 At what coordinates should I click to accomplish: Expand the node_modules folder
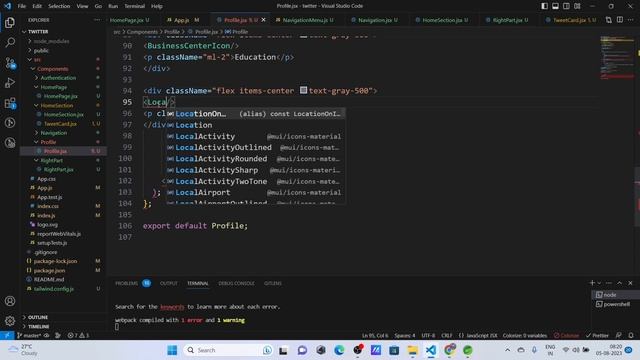pyautogui.click(x=51, y=41)
